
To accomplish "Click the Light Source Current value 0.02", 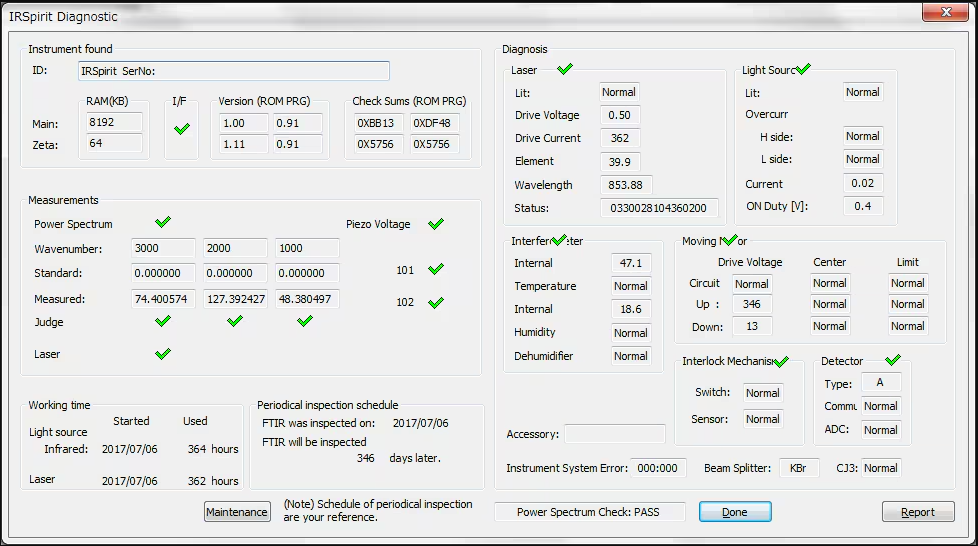I will point(863,183).
